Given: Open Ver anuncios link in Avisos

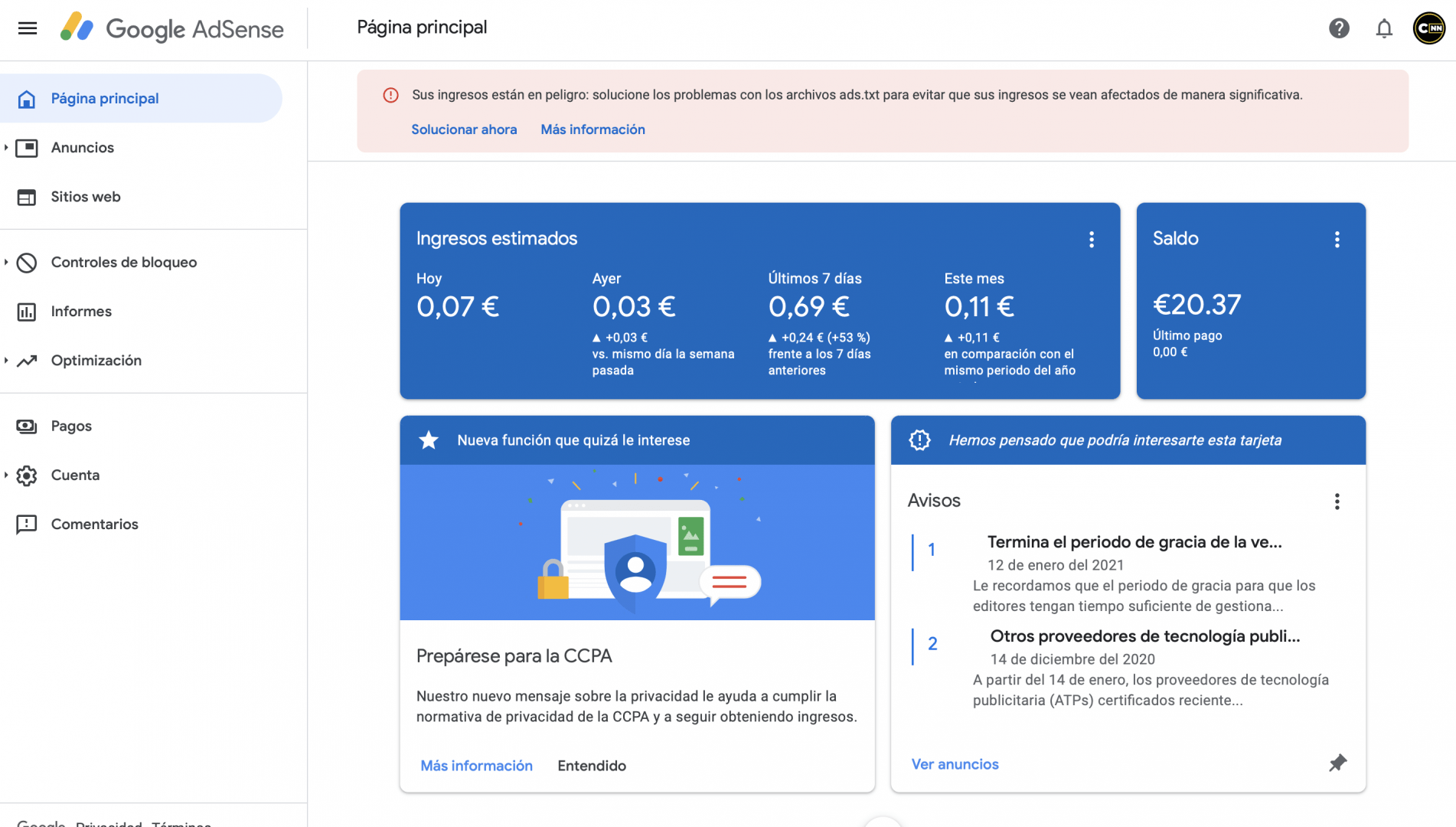Looking at the screenshot, I should [955, 764].
